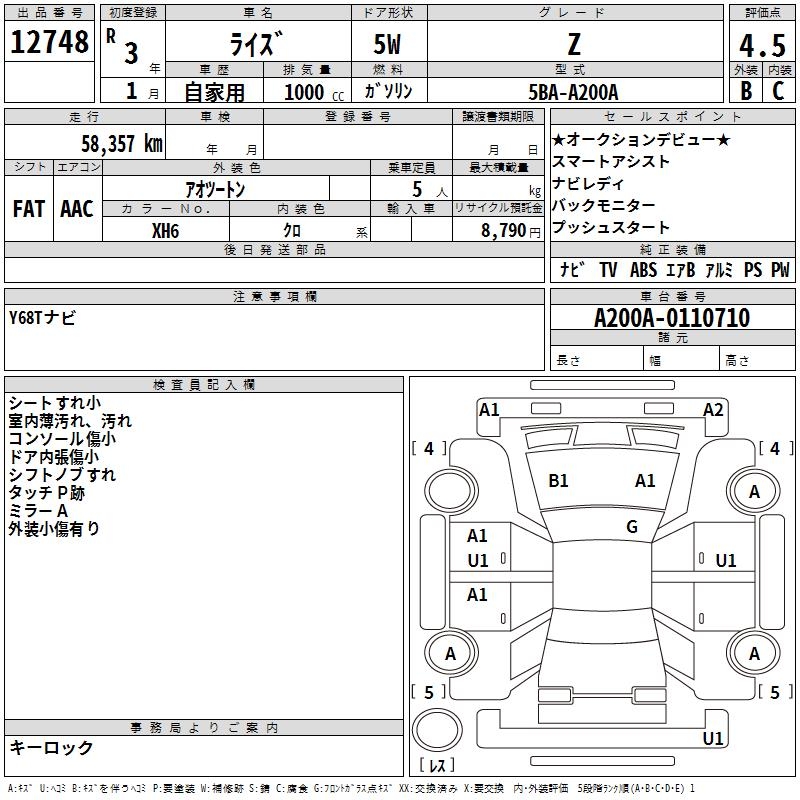Screen dimensions: 800x800
Task: Click the A2 damage mark on the diagram
Action: [712, 409]
